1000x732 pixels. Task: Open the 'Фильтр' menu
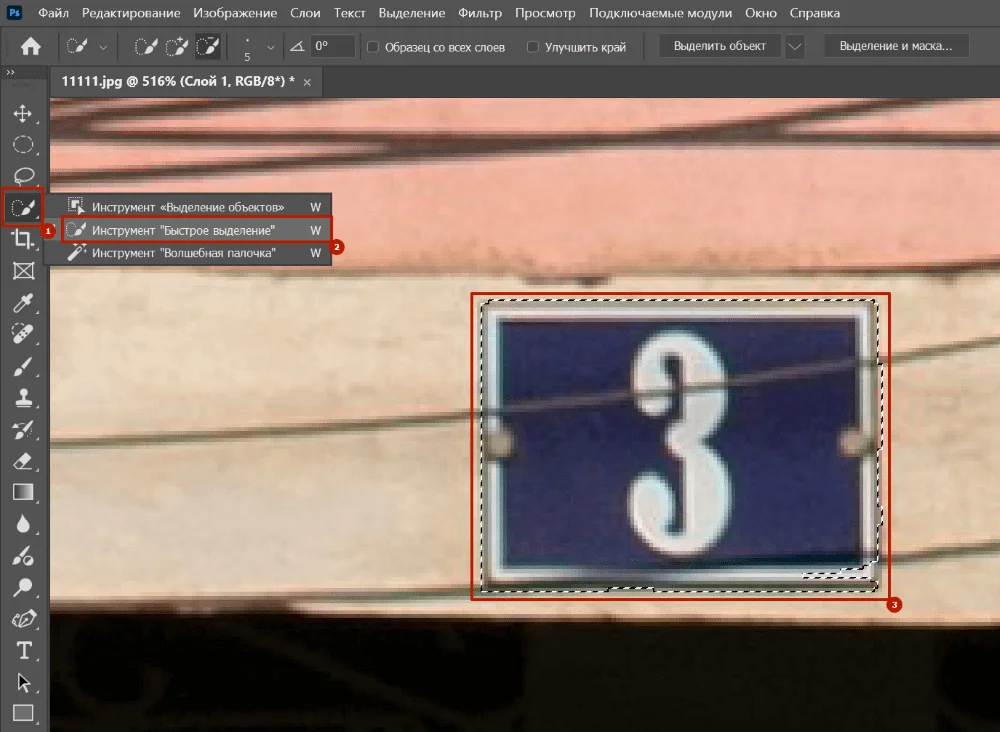tap(480, 13)
